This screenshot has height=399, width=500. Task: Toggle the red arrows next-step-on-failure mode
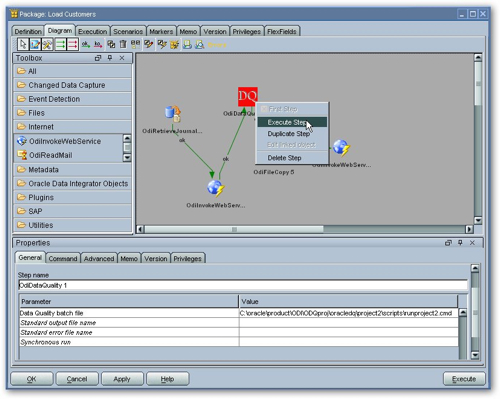pos(73,44)
